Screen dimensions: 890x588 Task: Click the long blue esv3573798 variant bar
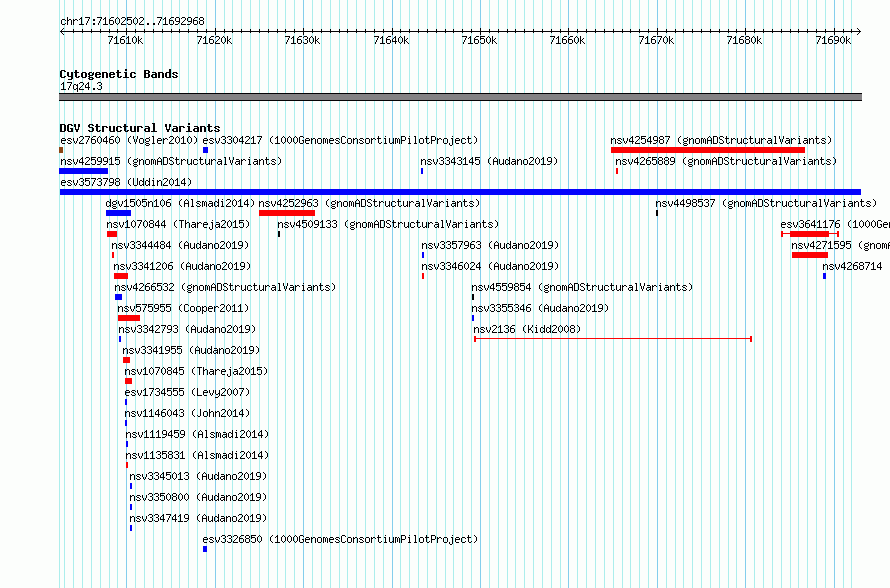460,192
